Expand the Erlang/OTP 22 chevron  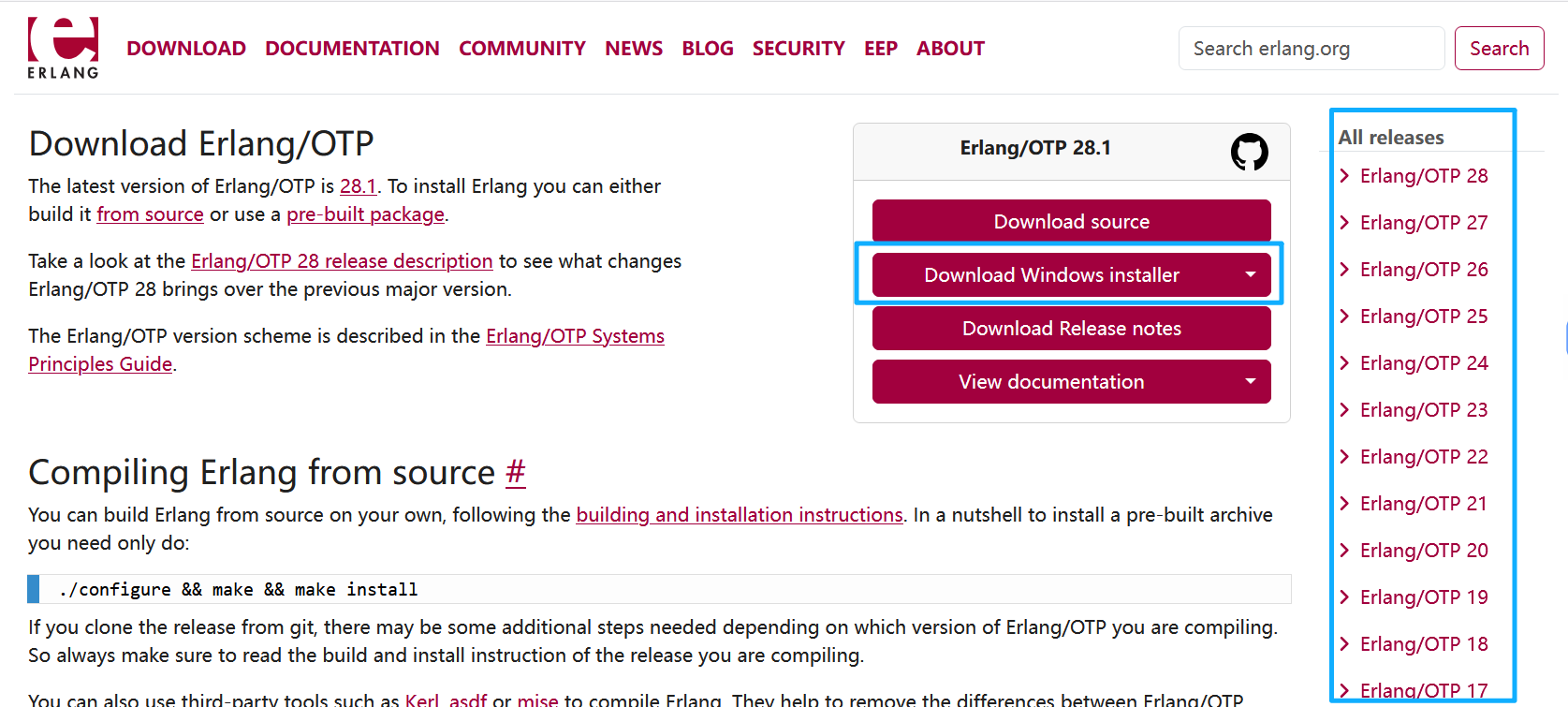point(1345,457)
